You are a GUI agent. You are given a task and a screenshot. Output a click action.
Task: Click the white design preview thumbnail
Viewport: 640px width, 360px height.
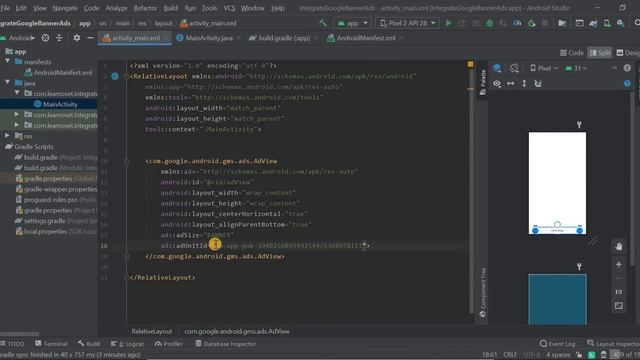pos(557,183)
